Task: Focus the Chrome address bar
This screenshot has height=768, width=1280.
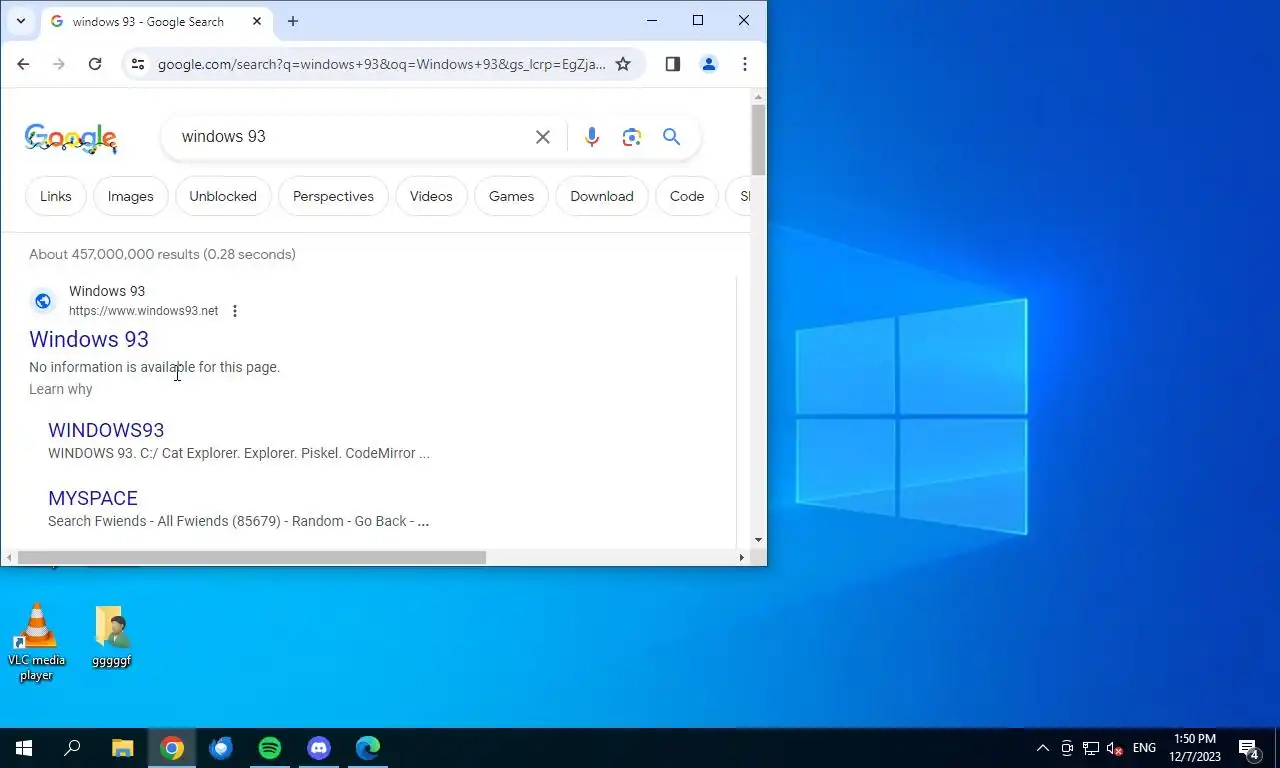Action: coord(380,64)
